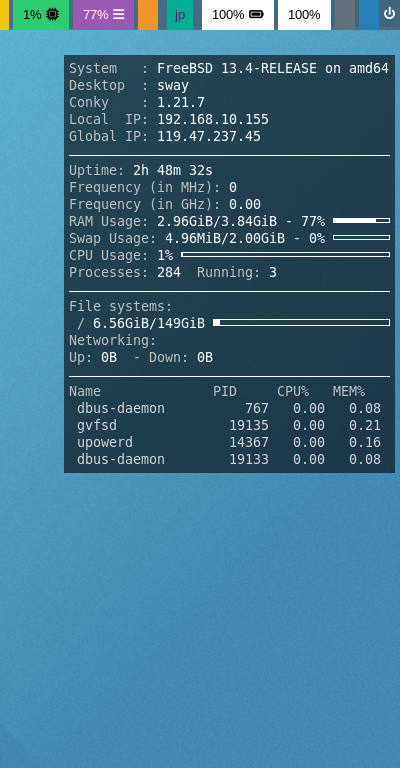The height and width of the screenshot is (768, 400).
Task: Click the battery icon in the top bar
Action: (256, 14)
